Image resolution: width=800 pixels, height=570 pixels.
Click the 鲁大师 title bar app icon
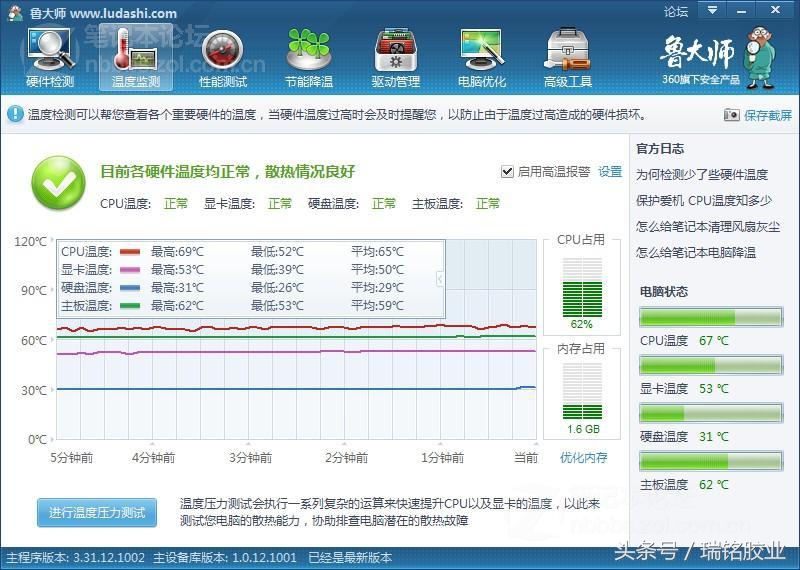[x=16, y=13]
